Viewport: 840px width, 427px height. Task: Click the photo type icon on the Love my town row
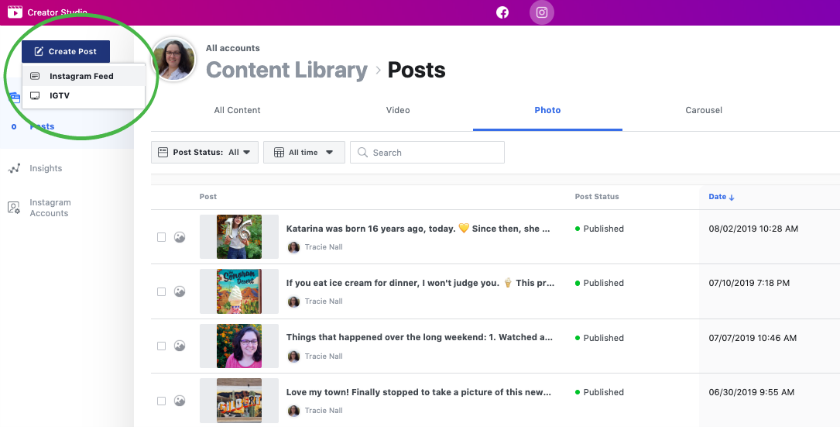(179, 401)
